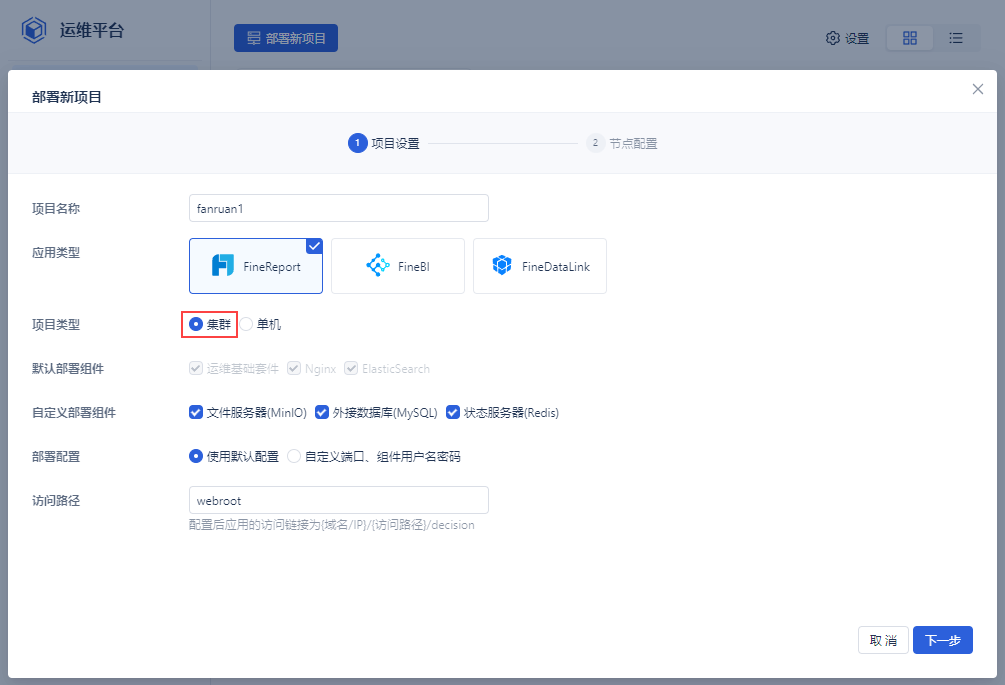Click the 运维平台 cube logo icon
This screenshot has width=1005, height=685.
(x=33, y=30)
